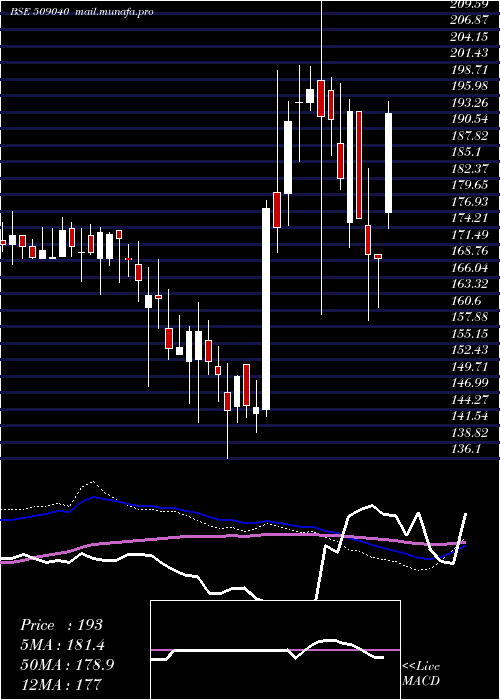The height and width of the screenshot is (700, 500).
Task: Click the 168.76 price axis label
Action: (x=470, y=251)
